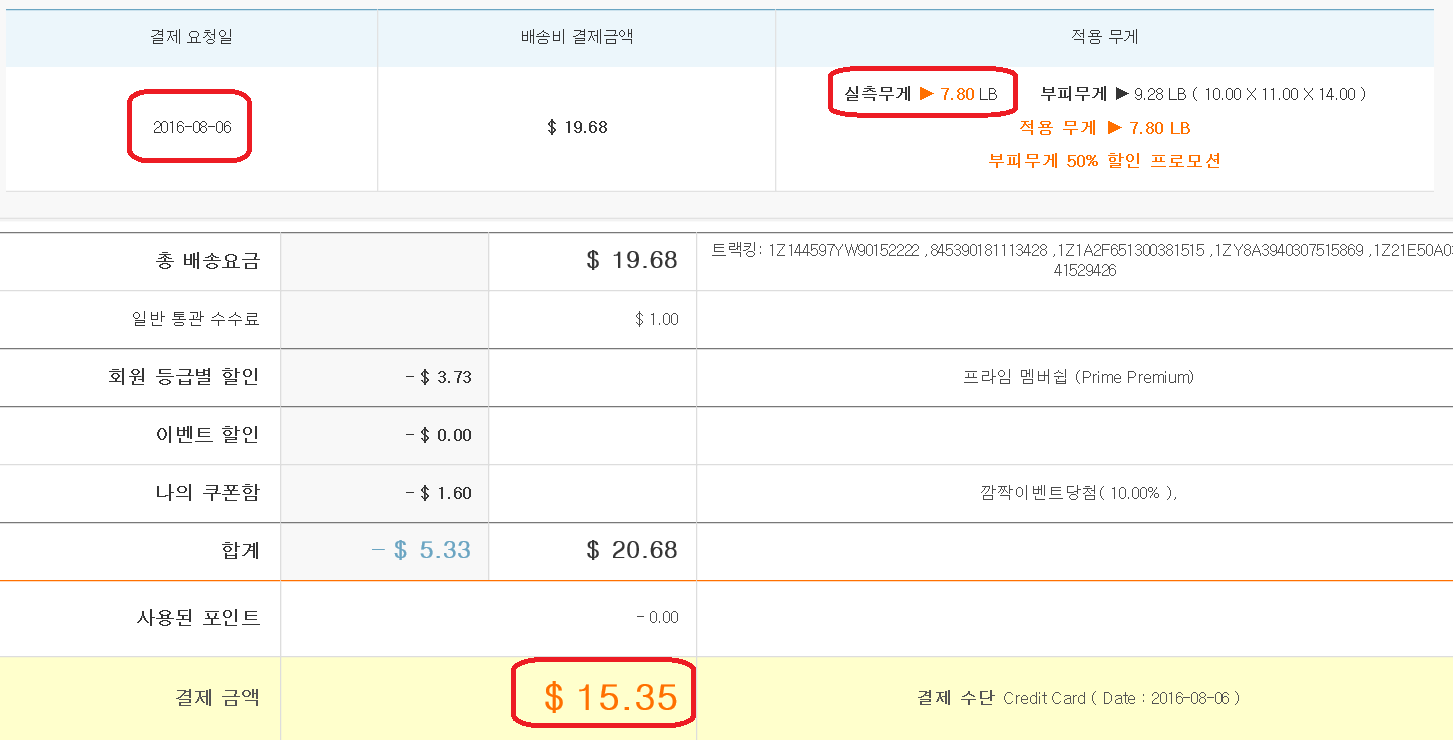1453x740 pixels.
Task: Click the orange arrow beside 실측무게
Action: click(x=927, y=94)
